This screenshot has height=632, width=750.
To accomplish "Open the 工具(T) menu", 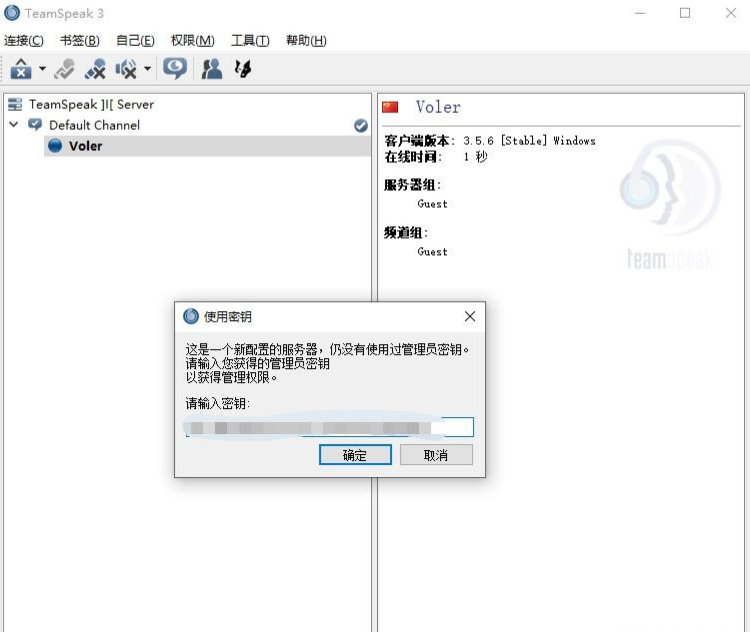I will click(x=250, y=41).
